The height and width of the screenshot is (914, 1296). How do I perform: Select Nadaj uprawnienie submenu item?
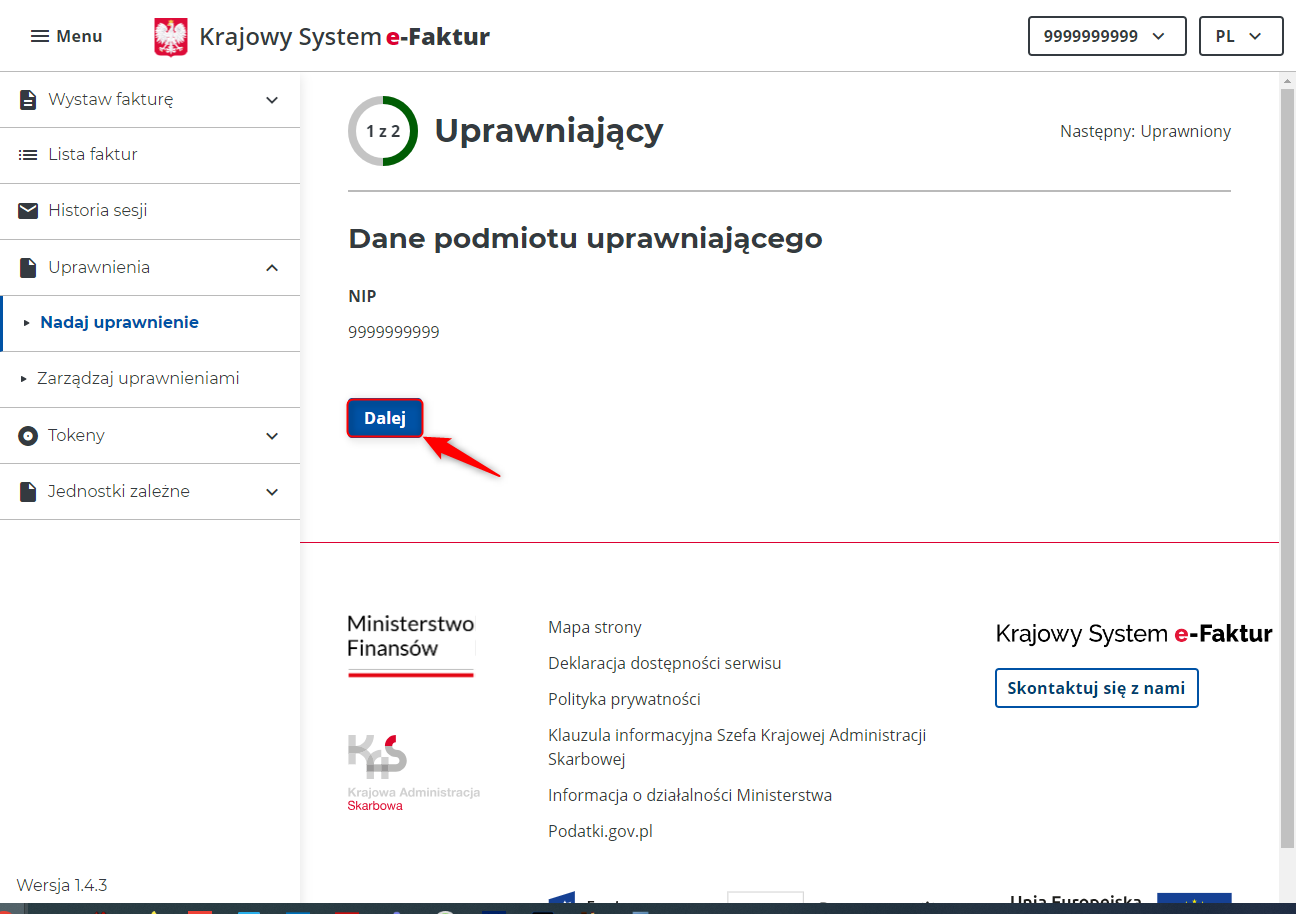(x=150, y=323)
